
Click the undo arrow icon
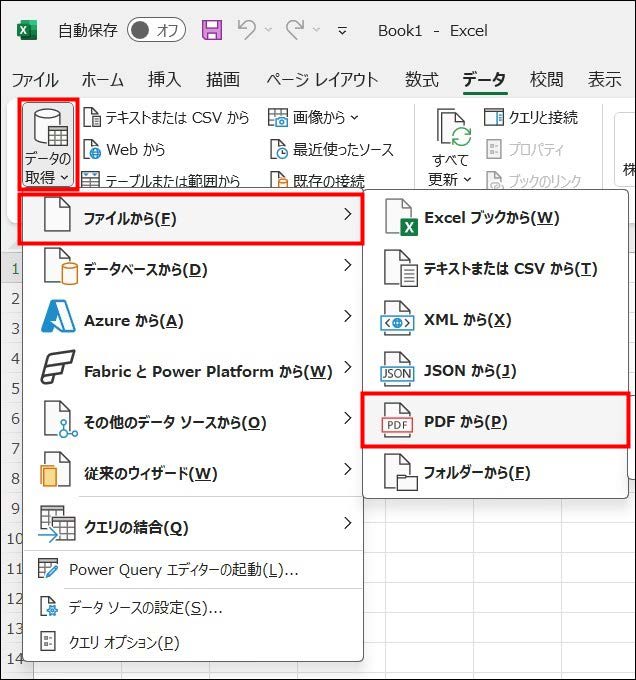point(246,30)
